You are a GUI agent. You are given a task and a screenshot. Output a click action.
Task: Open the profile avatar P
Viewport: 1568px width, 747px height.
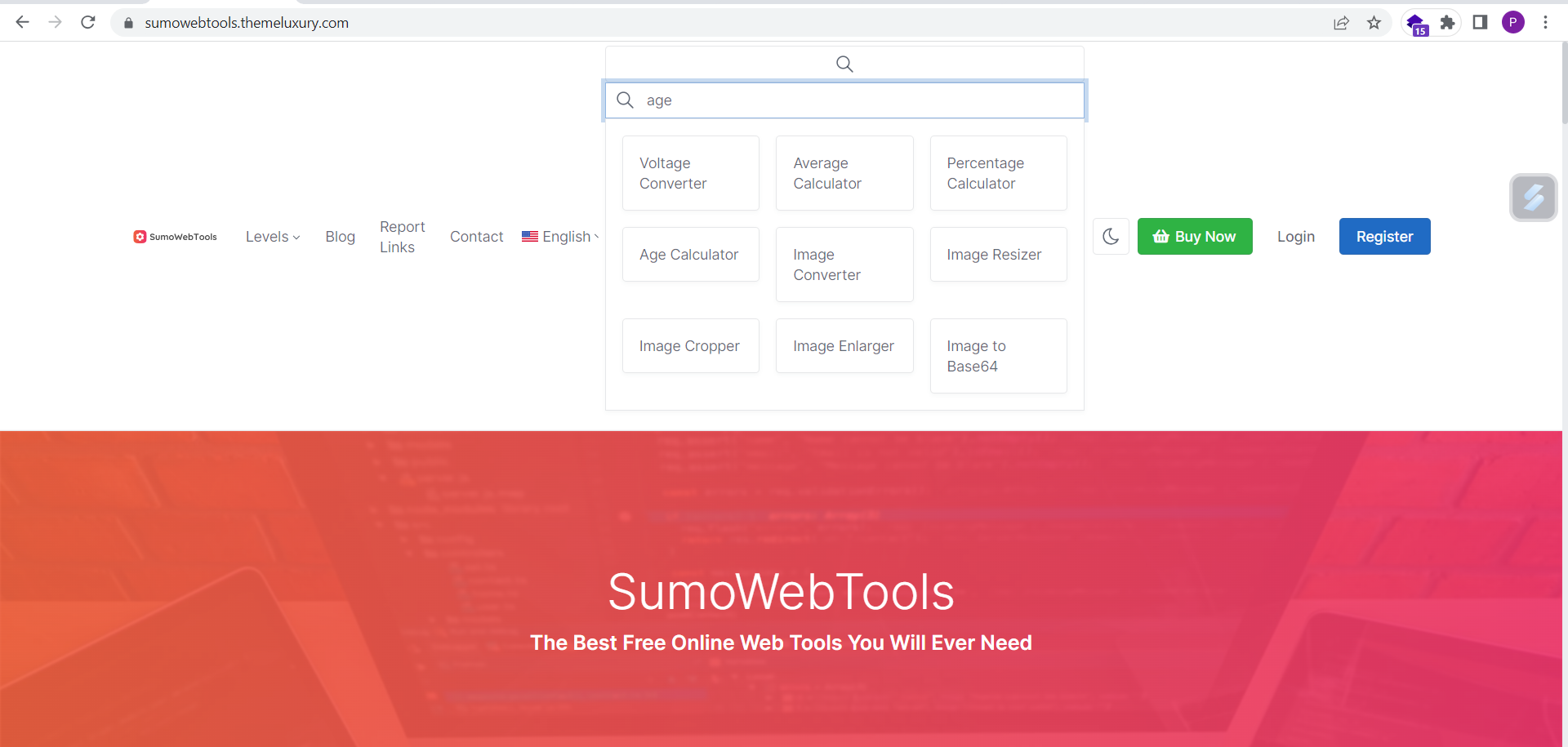[x=1512, y=23]
